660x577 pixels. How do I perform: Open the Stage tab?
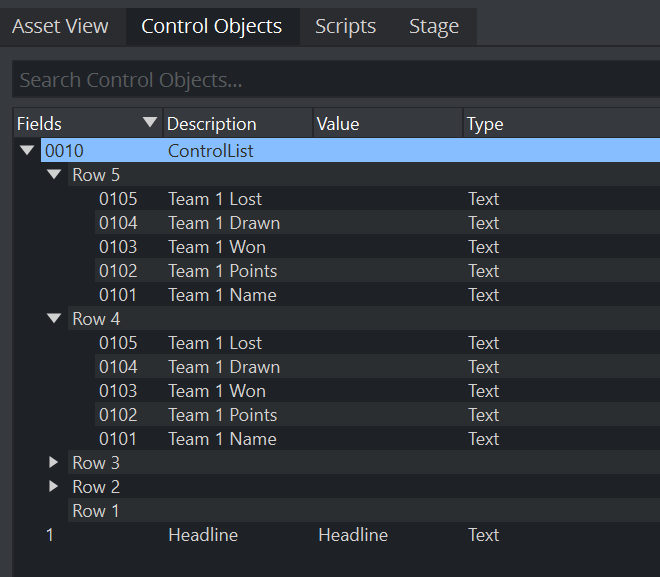pyautogui.click(x=434, y=27)
